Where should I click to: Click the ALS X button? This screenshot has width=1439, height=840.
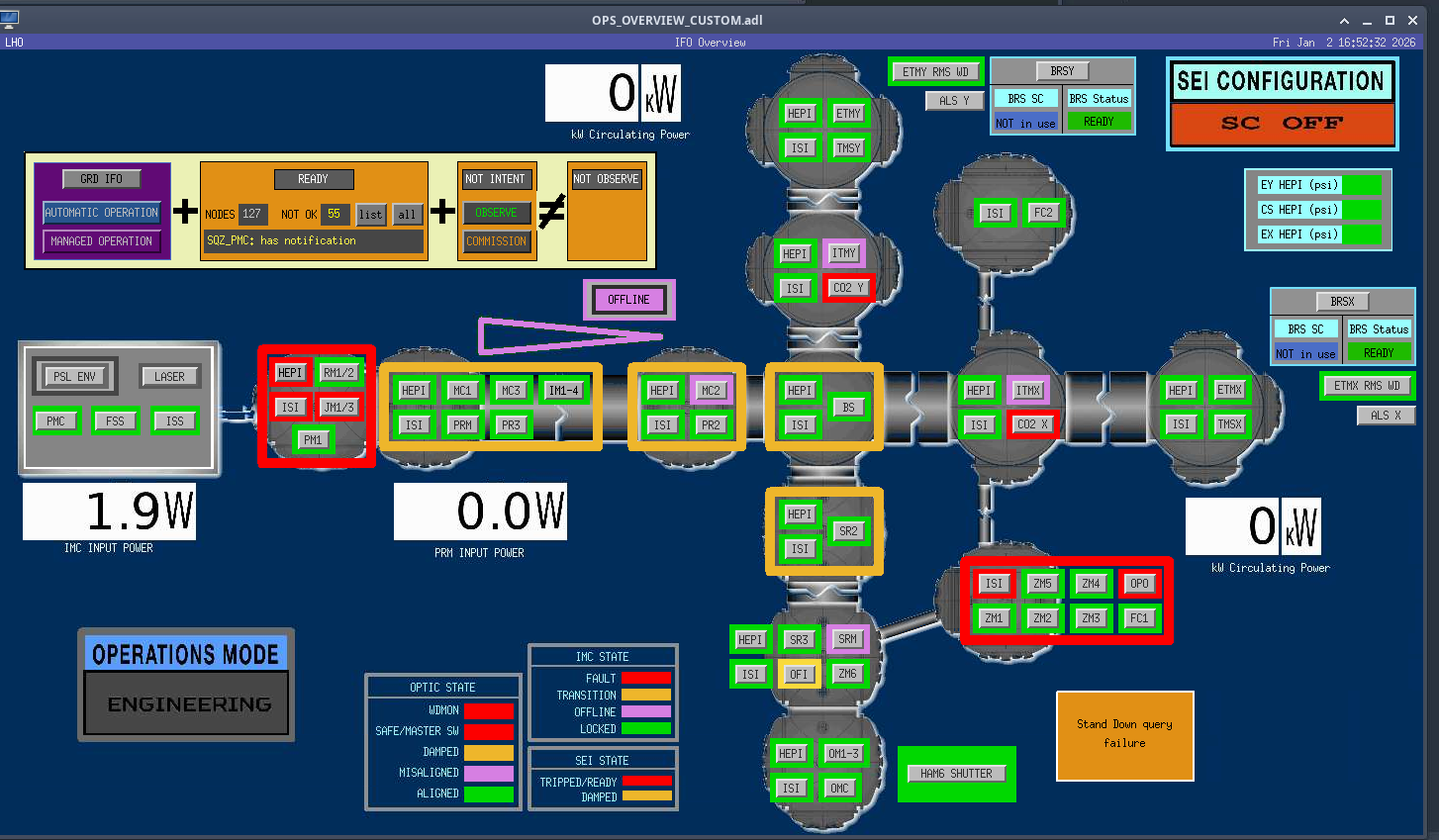click(x=1386, y=416)
